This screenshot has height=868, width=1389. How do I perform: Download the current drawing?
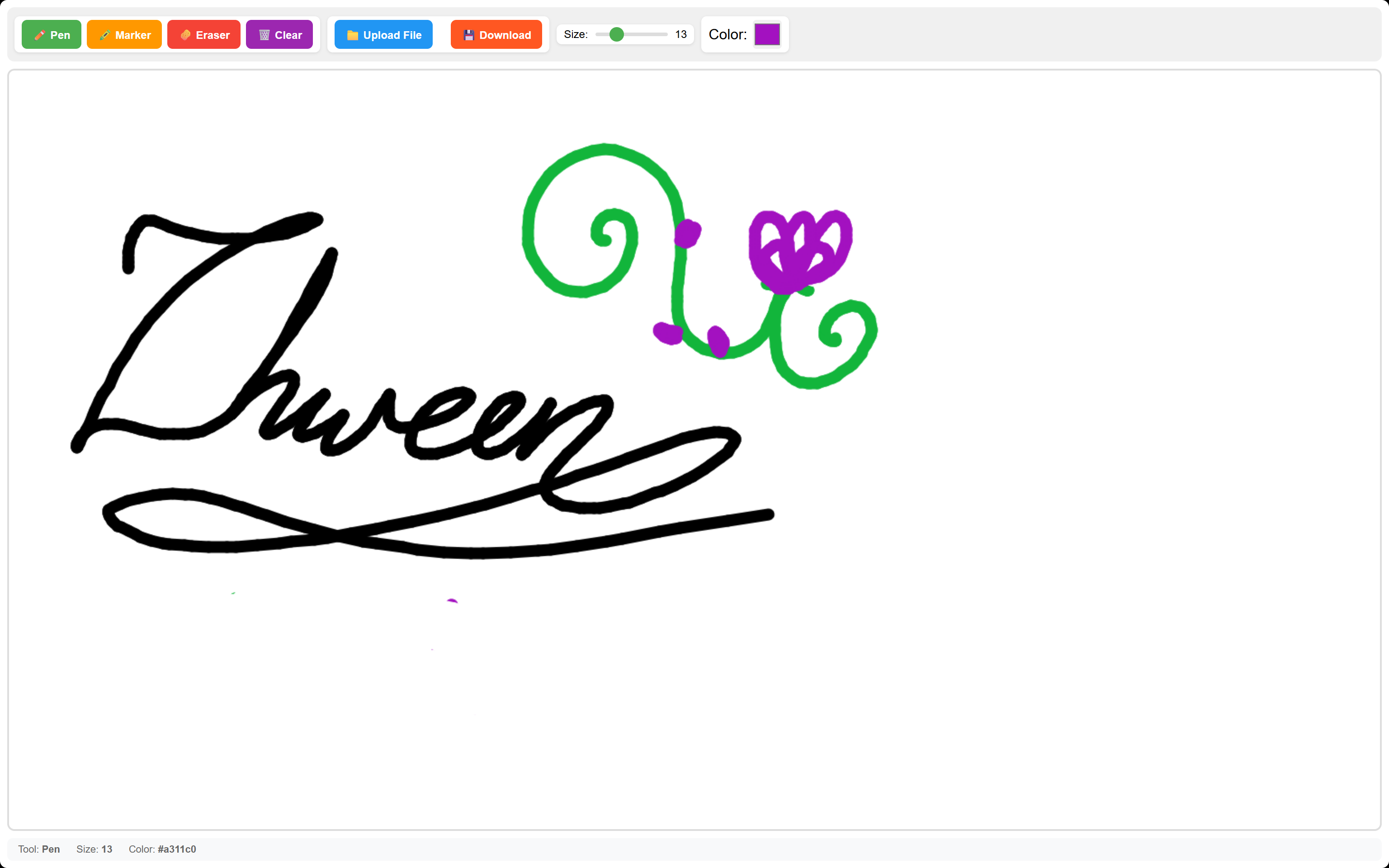coord(496,35)
